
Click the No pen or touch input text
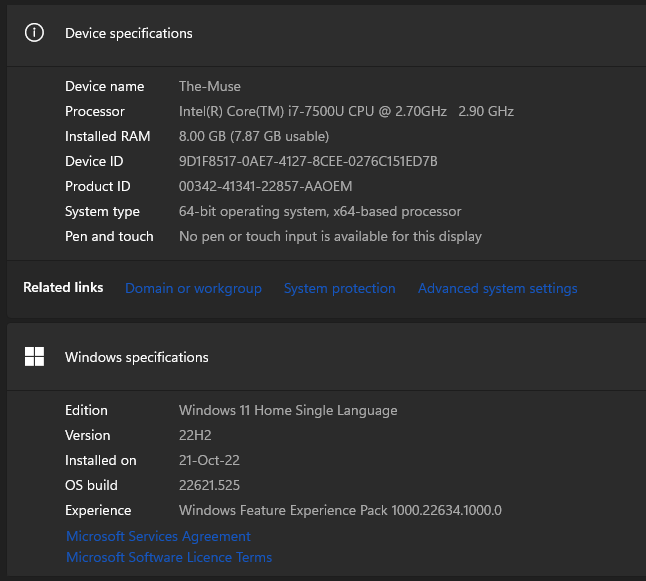330,236
